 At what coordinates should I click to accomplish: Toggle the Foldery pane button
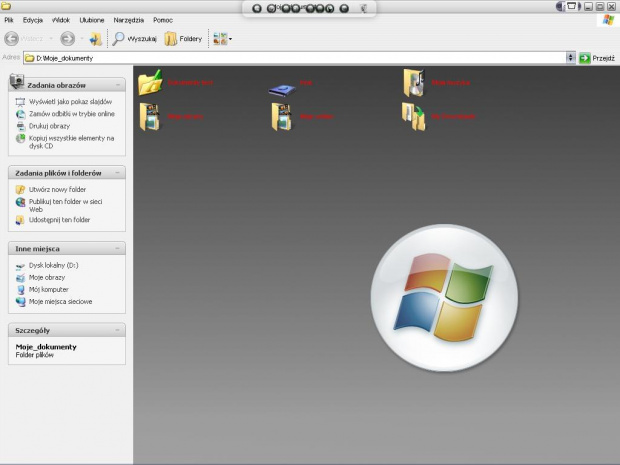183,39
